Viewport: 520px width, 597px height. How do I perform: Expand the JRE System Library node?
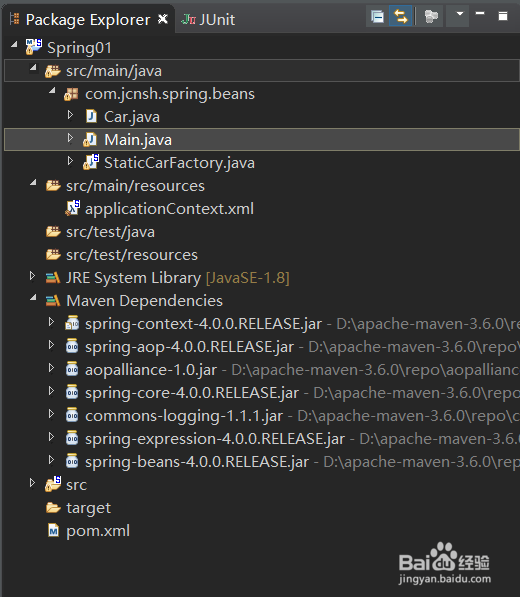[x=32, y=275]
